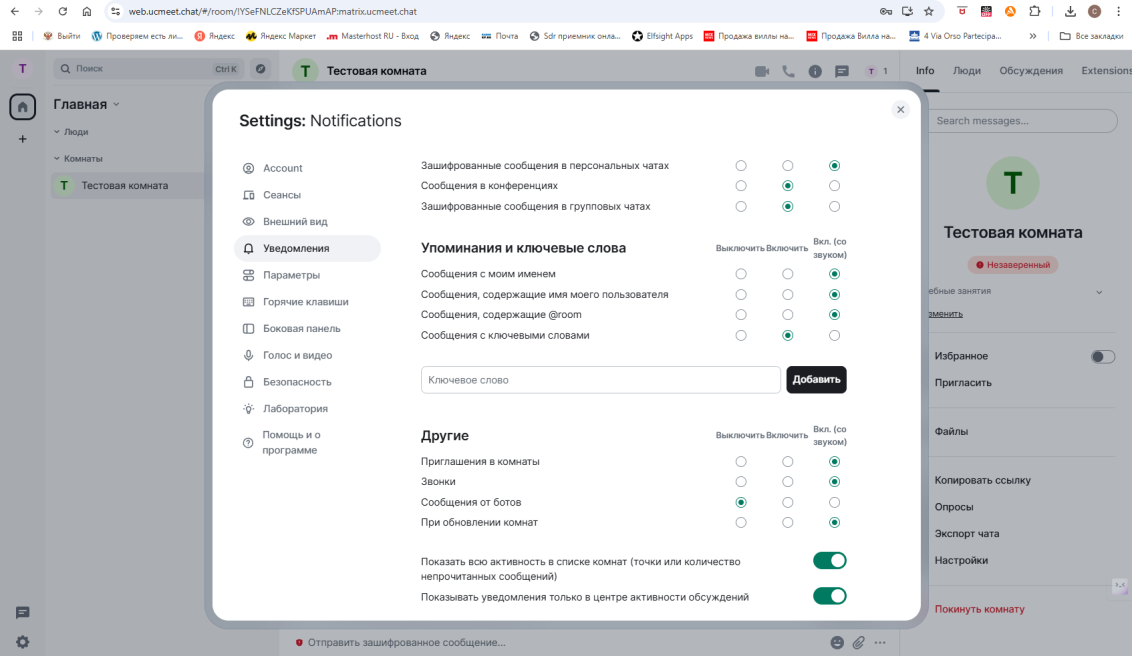Click the Добавить keyword button
Image resolution: width=1132 pixels, height=656 pixels.
point(816,380)
